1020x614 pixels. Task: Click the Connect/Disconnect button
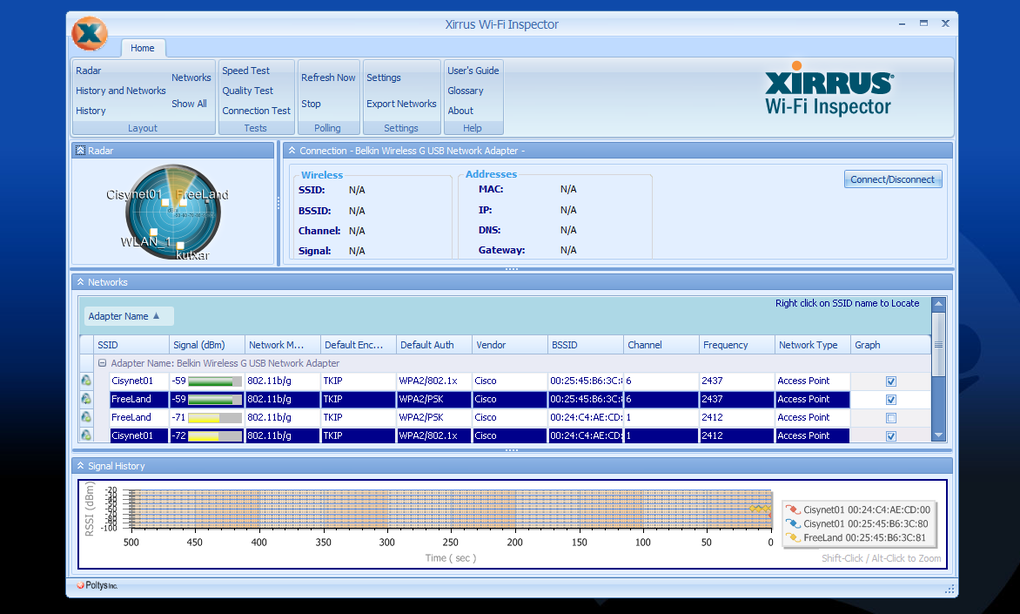pyautogui.click(x=892, y=180)
